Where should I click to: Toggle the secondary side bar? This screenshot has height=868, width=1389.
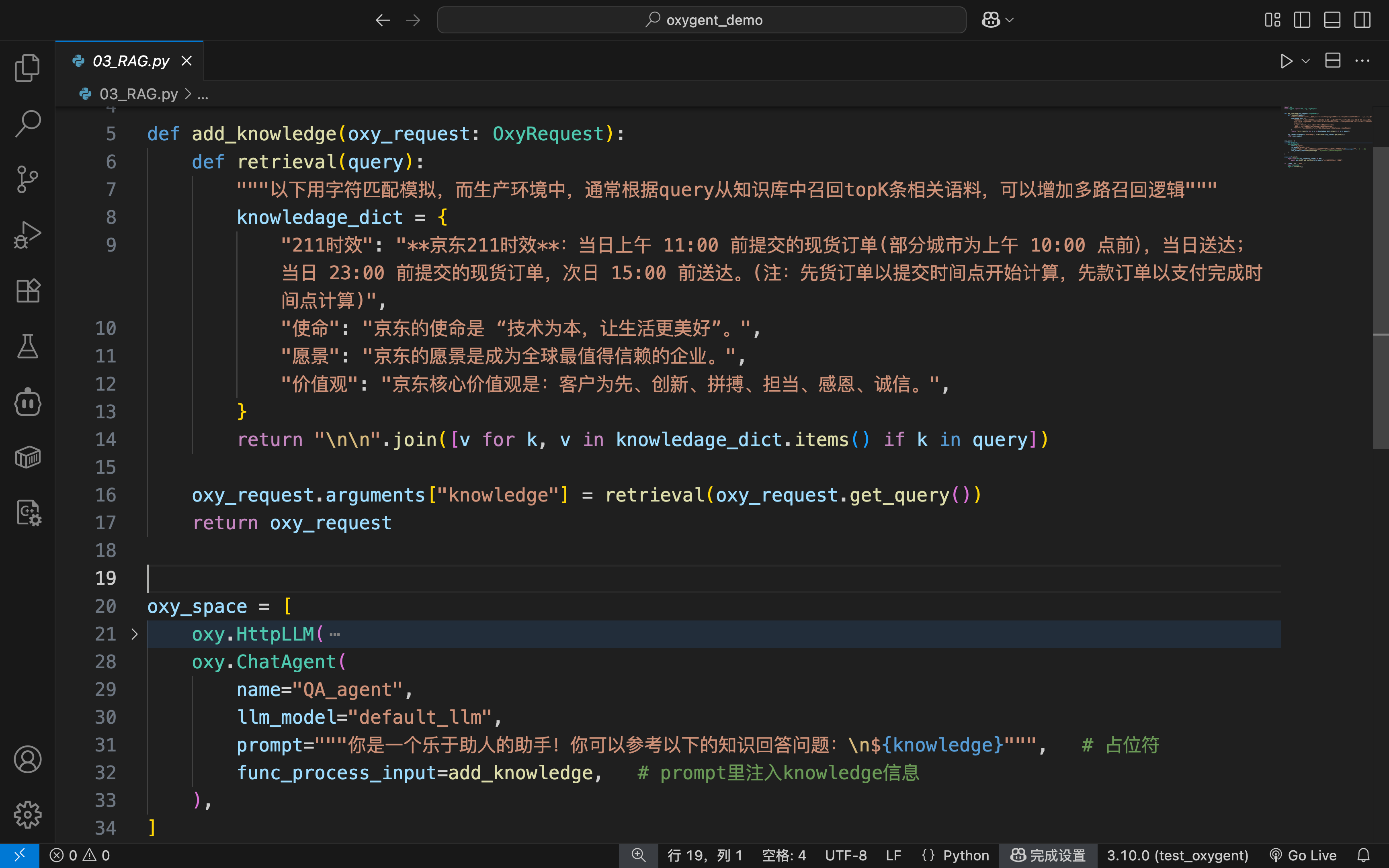point(1362,20)
